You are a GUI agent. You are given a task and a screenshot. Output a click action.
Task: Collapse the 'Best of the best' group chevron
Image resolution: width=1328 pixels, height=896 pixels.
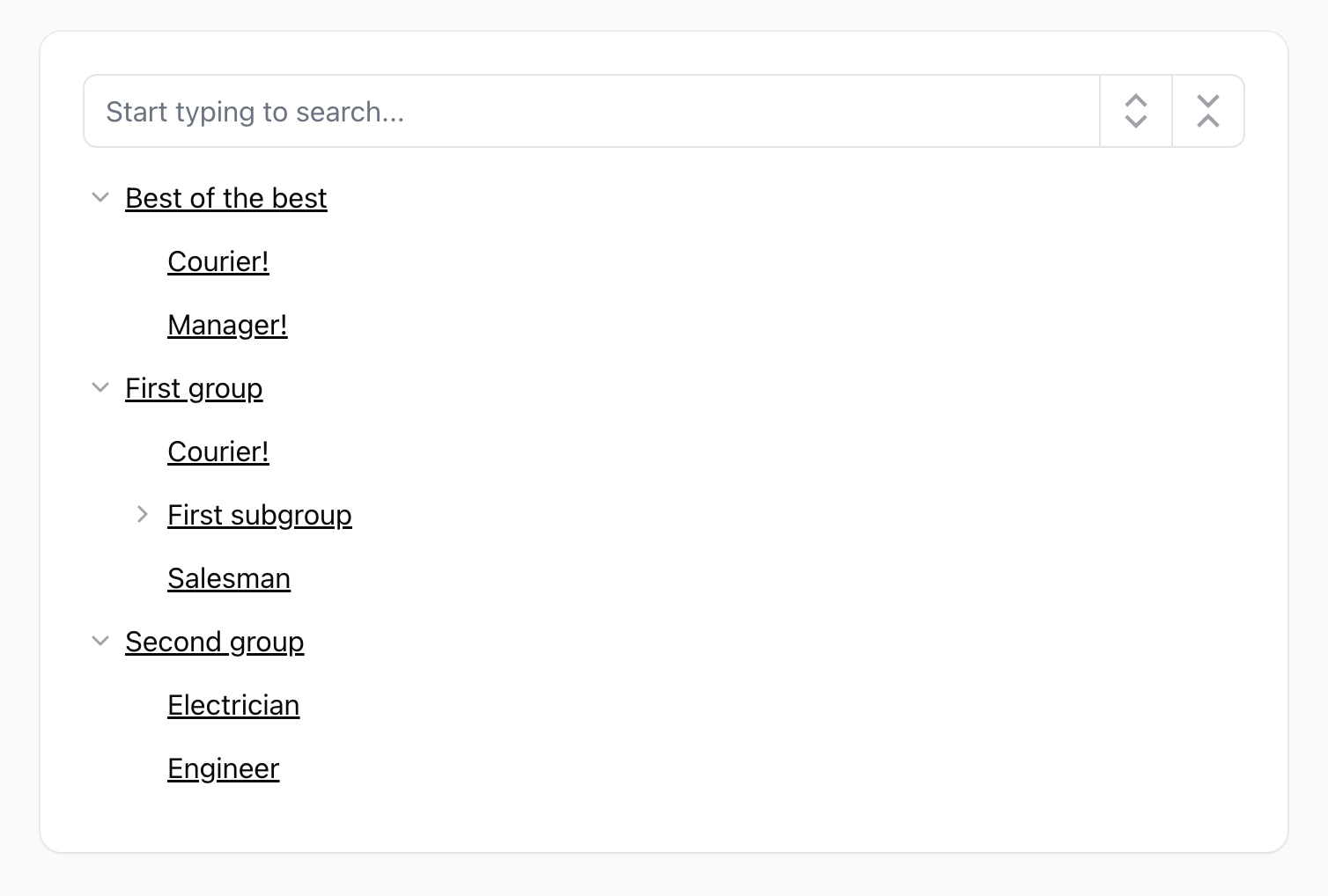pyautogui.click(x=100, y=198)
